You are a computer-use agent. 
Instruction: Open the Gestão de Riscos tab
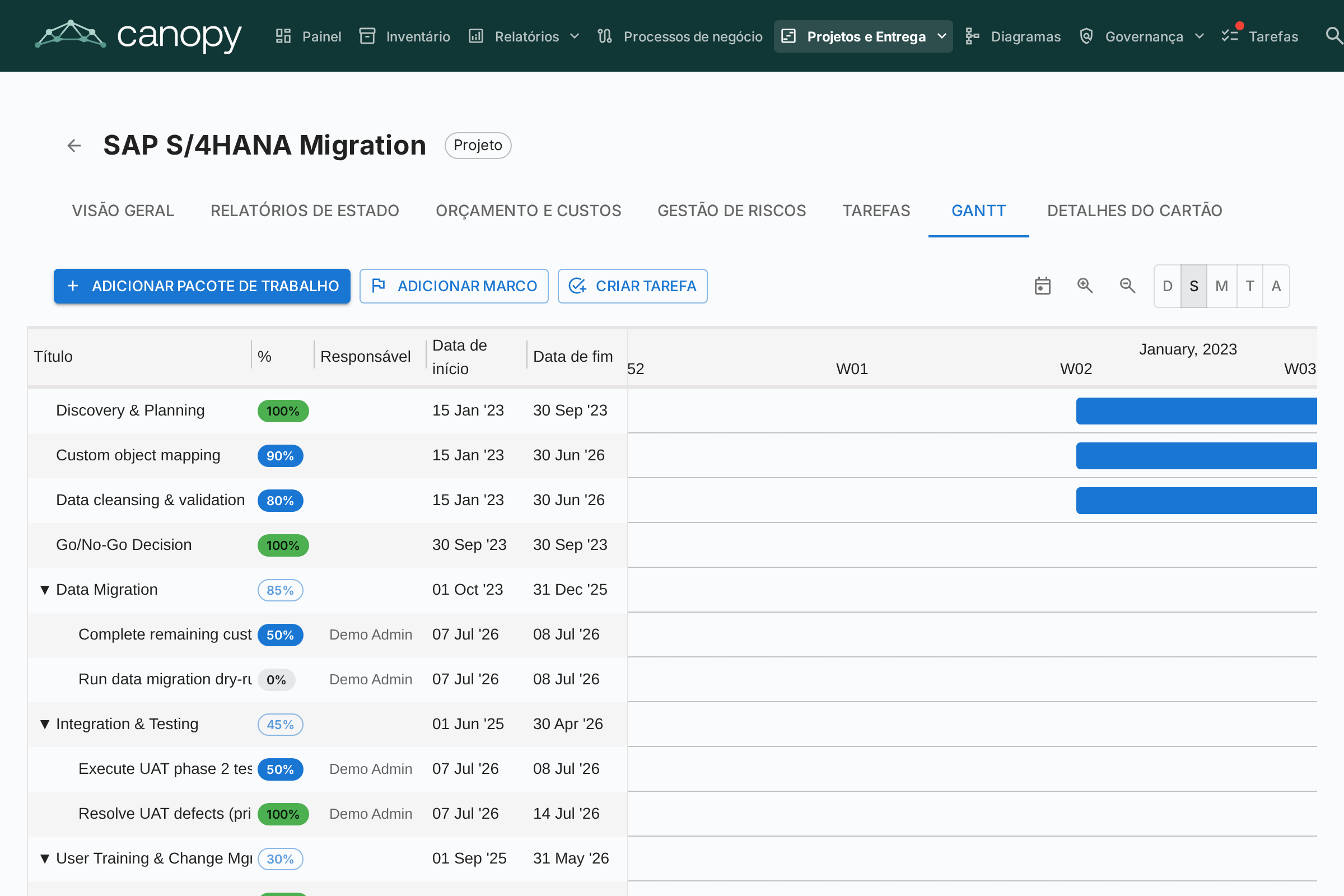point(732,211)
